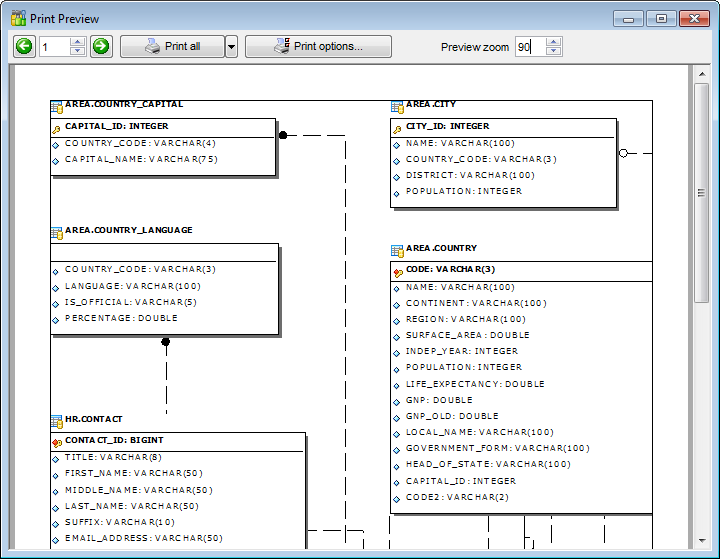
Task: Click the diamond icon beside GNP_OLD: DOUBLE
Action: (397, 418)
